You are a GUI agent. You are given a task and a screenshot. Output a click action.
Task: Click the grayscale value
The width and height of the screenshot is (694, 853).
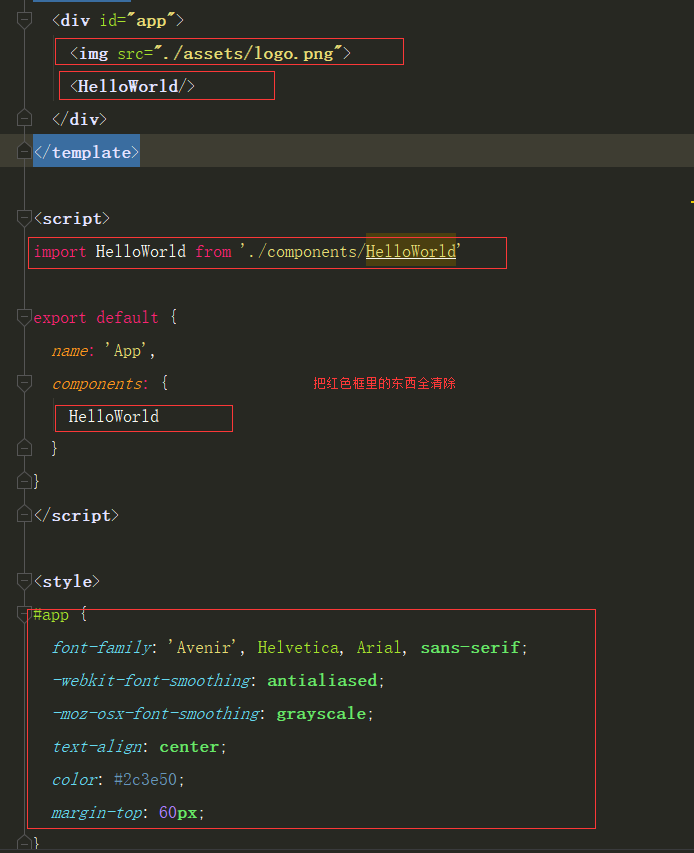point(321,714)
